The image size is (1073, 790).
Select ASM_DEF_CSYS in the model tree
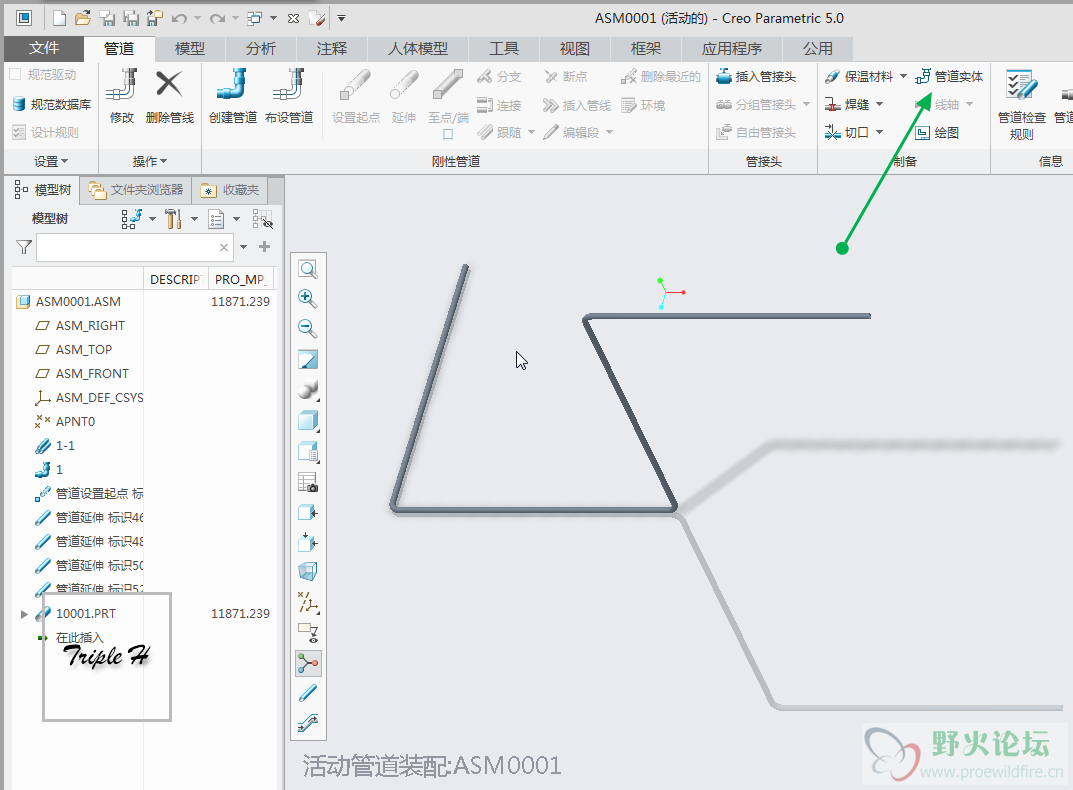click(x=99, y=398)
